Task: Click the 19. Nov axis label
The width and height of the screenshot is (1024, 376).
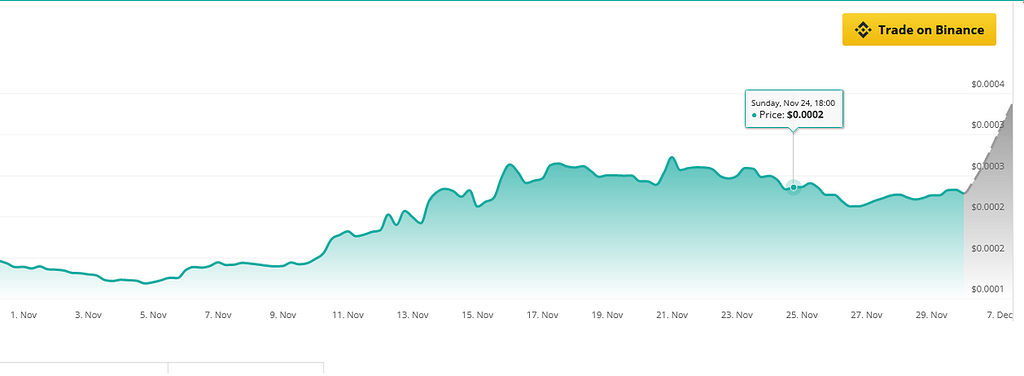Action: pyautogui.click(x=607, y=315)
